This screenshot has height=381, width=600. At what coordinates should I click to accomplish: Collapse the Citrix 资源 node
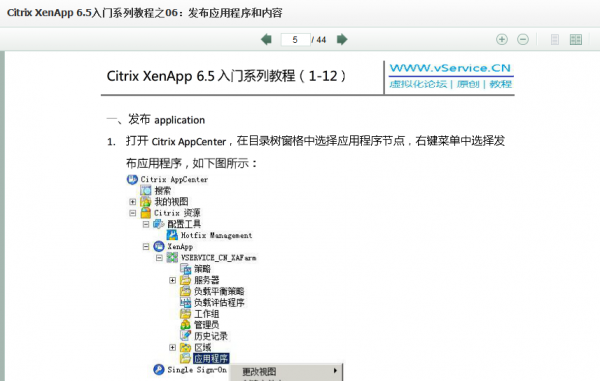pyautogui.click(x=132, y=213)
